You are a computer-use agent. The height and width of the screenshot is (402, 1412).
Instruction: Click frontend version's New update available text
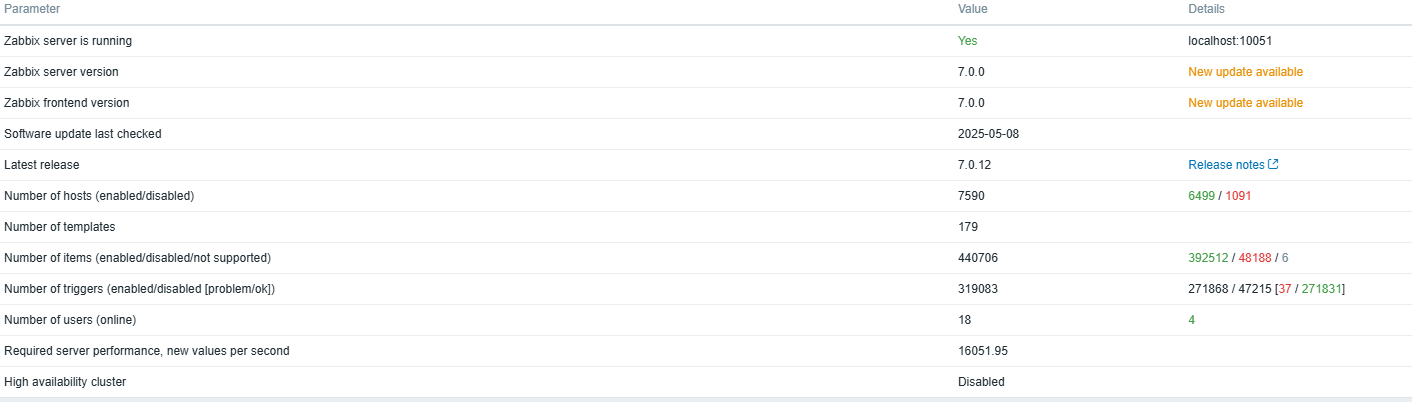1245,103
